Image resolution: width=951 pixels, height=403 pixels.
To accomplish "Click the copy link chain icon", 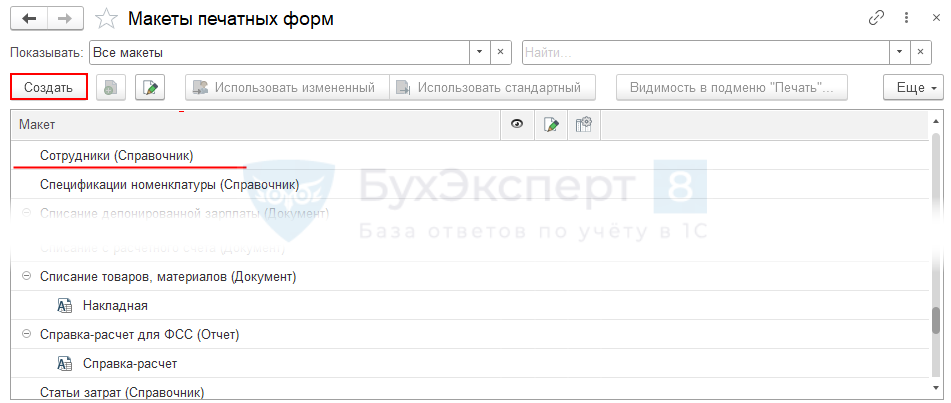I will (877, 18).
